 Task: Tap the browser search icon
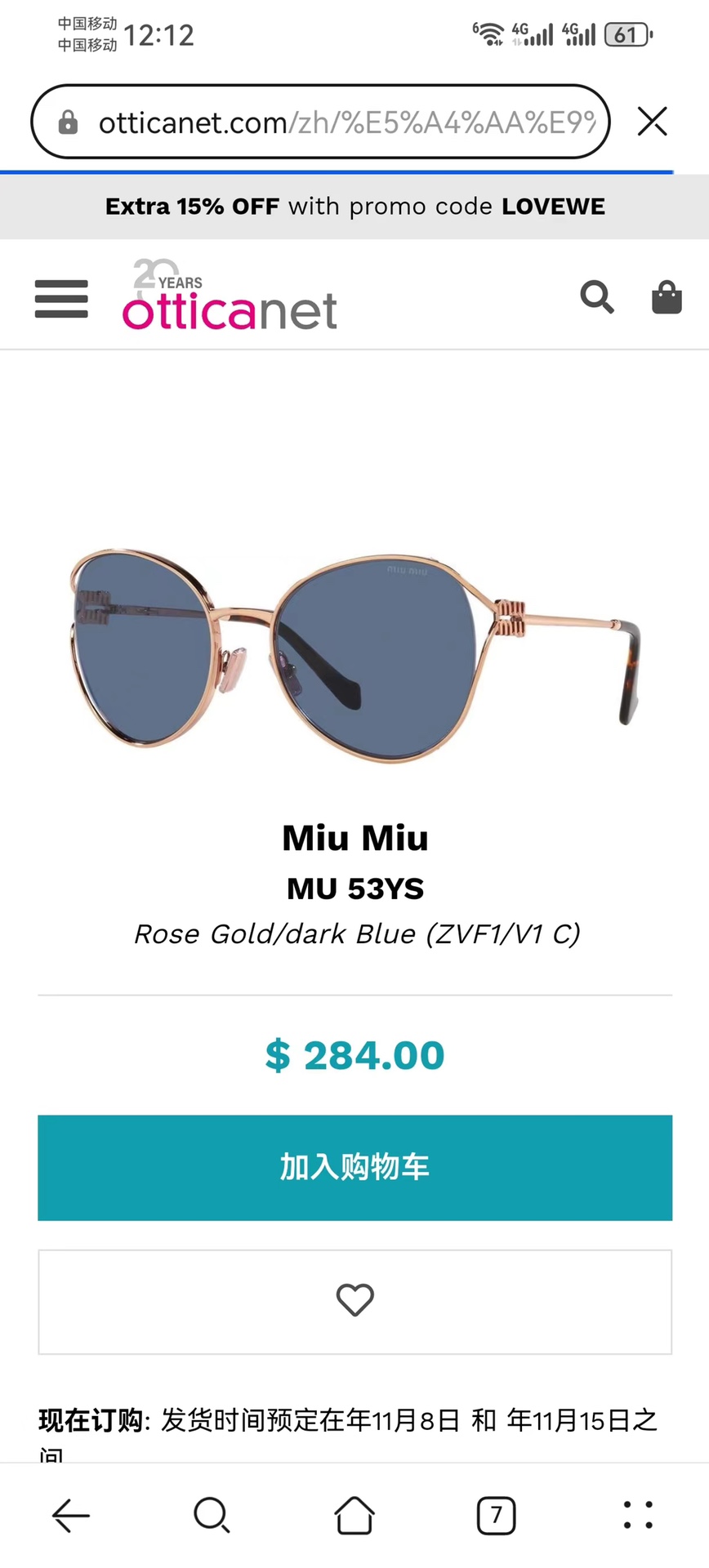[212, 1516]
